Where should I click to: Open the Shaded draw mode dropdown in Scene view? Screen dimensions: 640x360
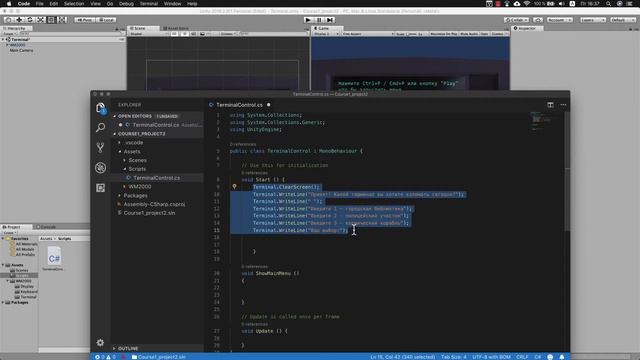148,34
